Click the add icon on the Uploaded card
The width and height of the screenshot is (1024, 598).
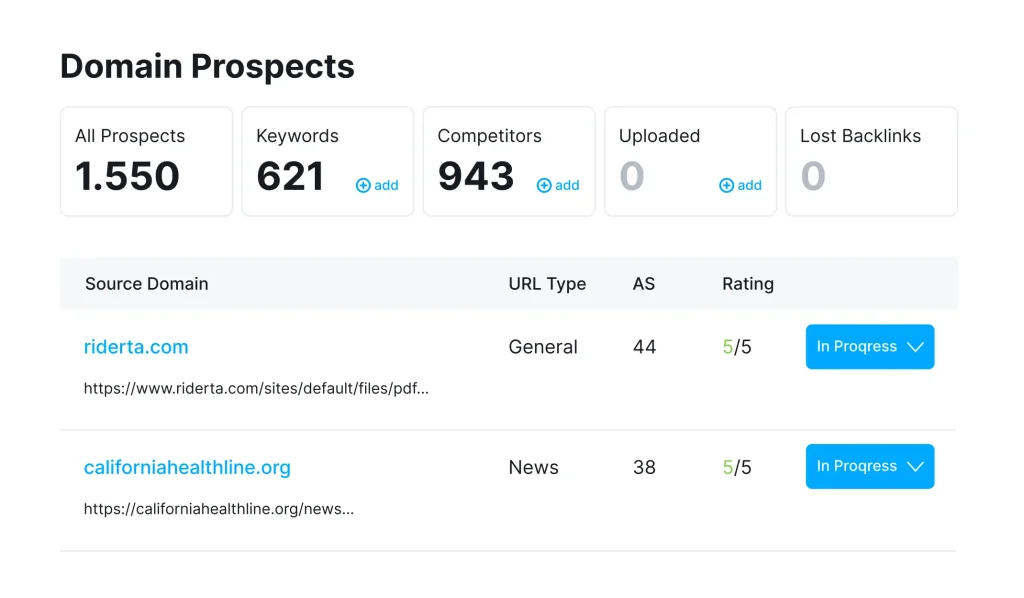[740, 185]
